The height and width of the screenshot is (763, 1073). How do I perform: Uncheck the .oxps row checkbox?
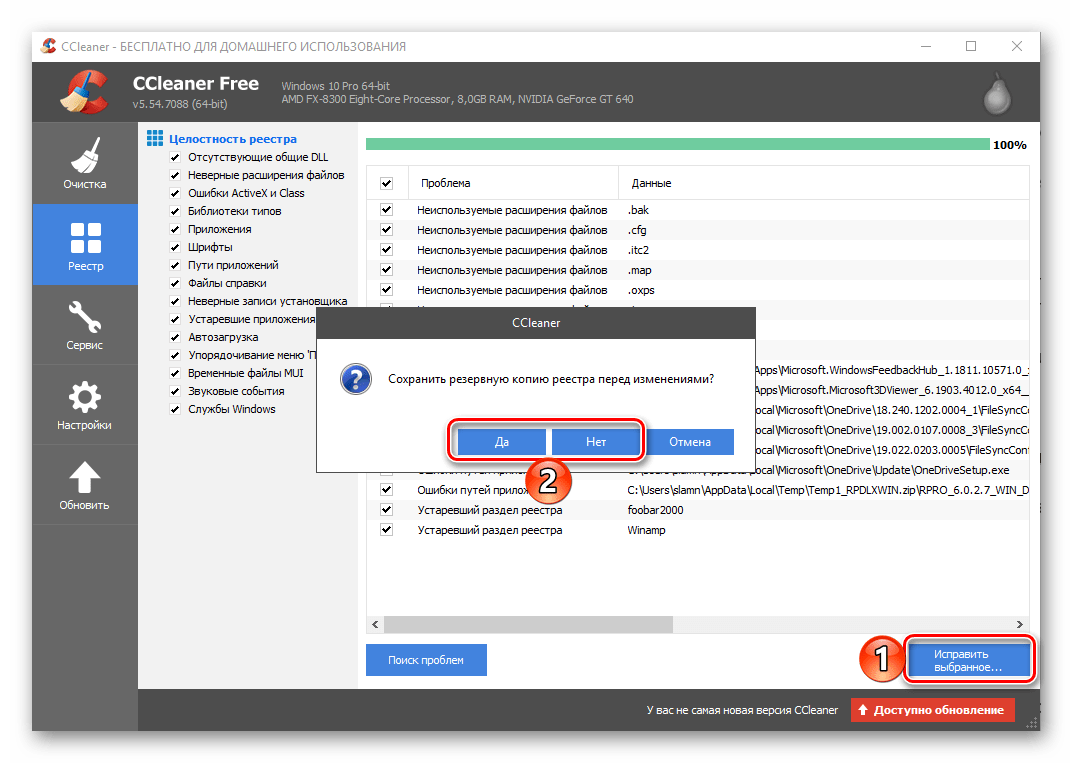click(387, 290)
